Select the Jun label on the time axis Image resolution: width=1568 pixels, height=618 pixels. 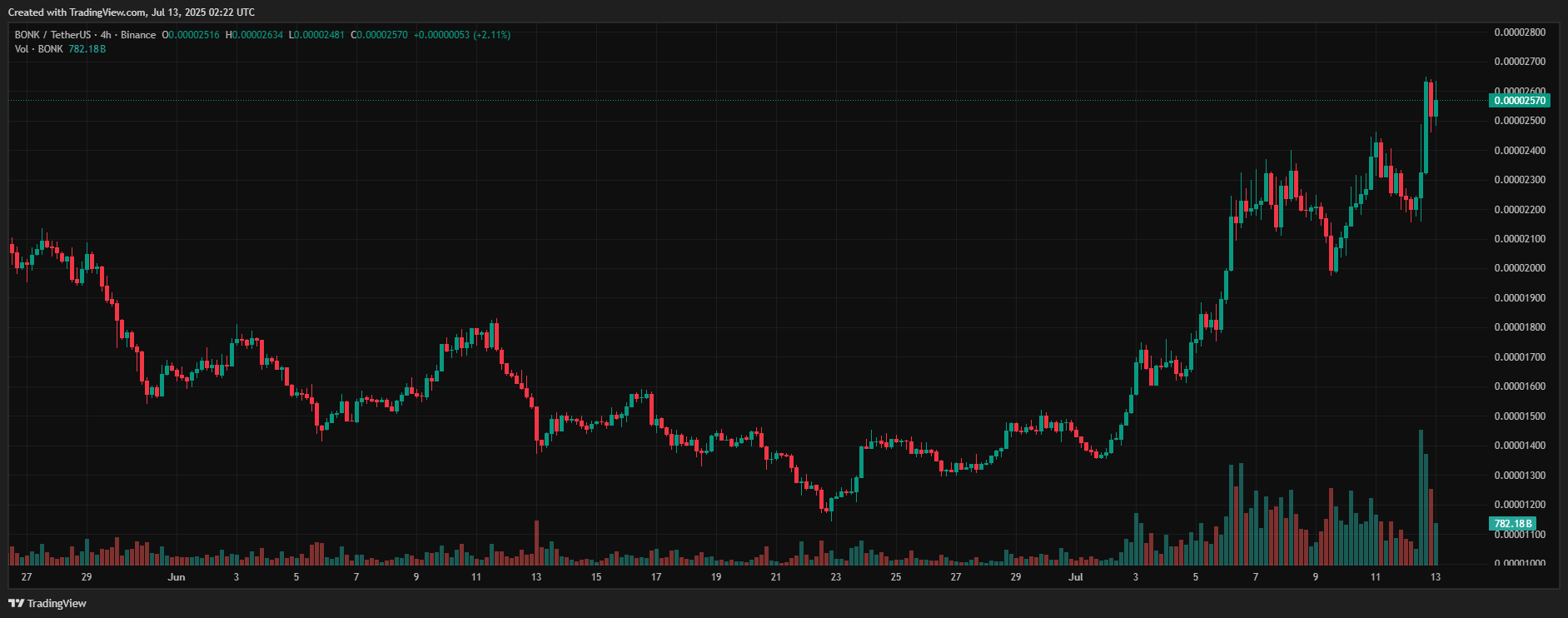click(176, 577)
